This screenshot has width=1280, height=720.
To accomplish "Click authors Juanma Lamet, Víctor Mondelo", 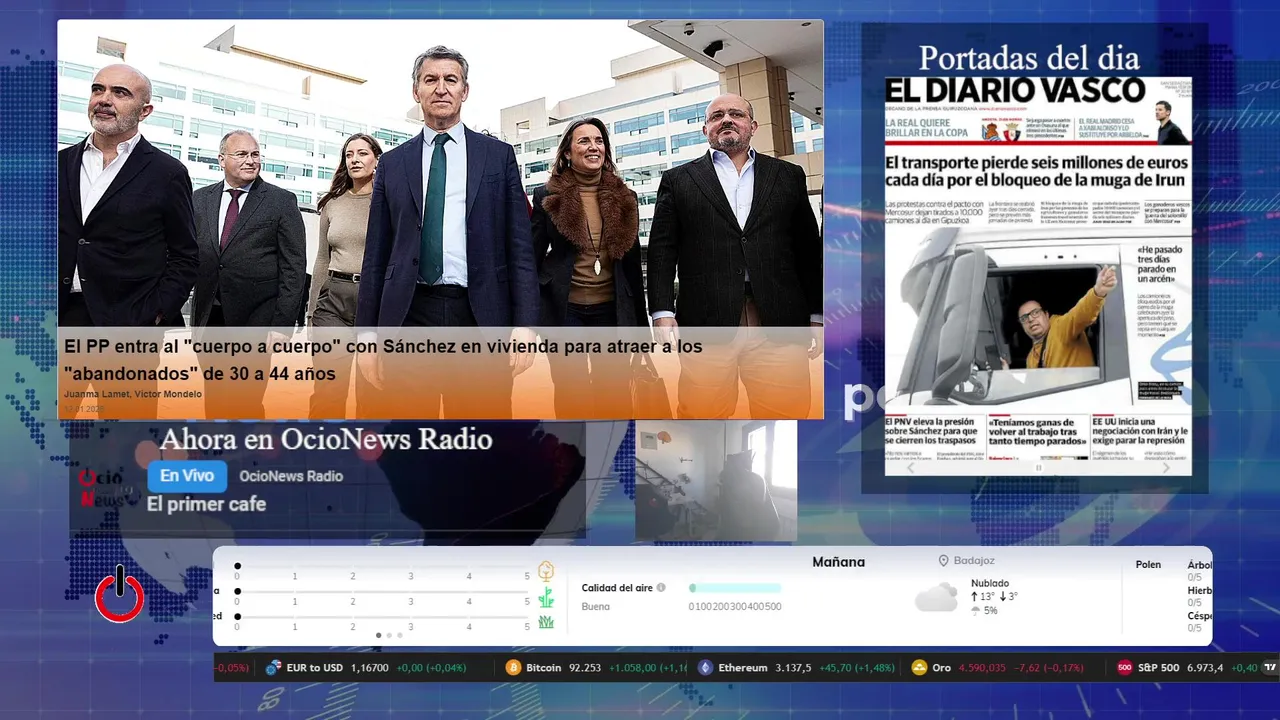I will pos(133,394).
